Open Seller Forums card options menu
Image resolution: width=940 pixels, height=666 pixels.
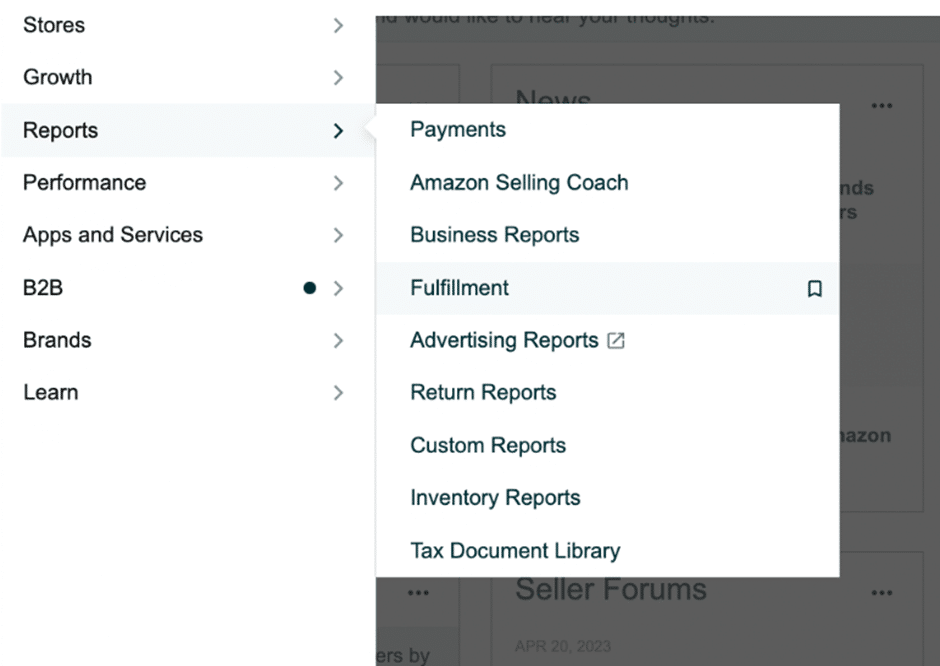coord(881,593)
